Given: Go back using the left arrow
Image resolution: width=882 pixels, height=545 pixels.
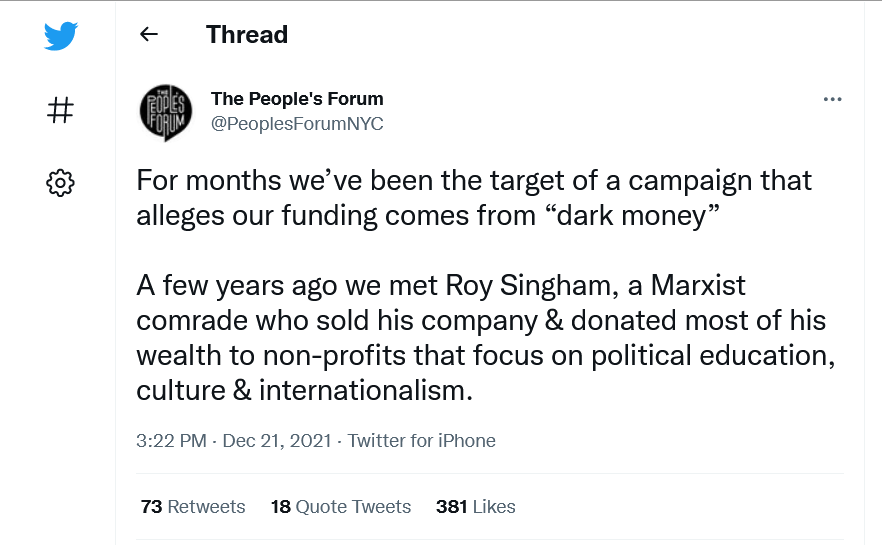Looking at the screenshot, I should coord(149,35).
